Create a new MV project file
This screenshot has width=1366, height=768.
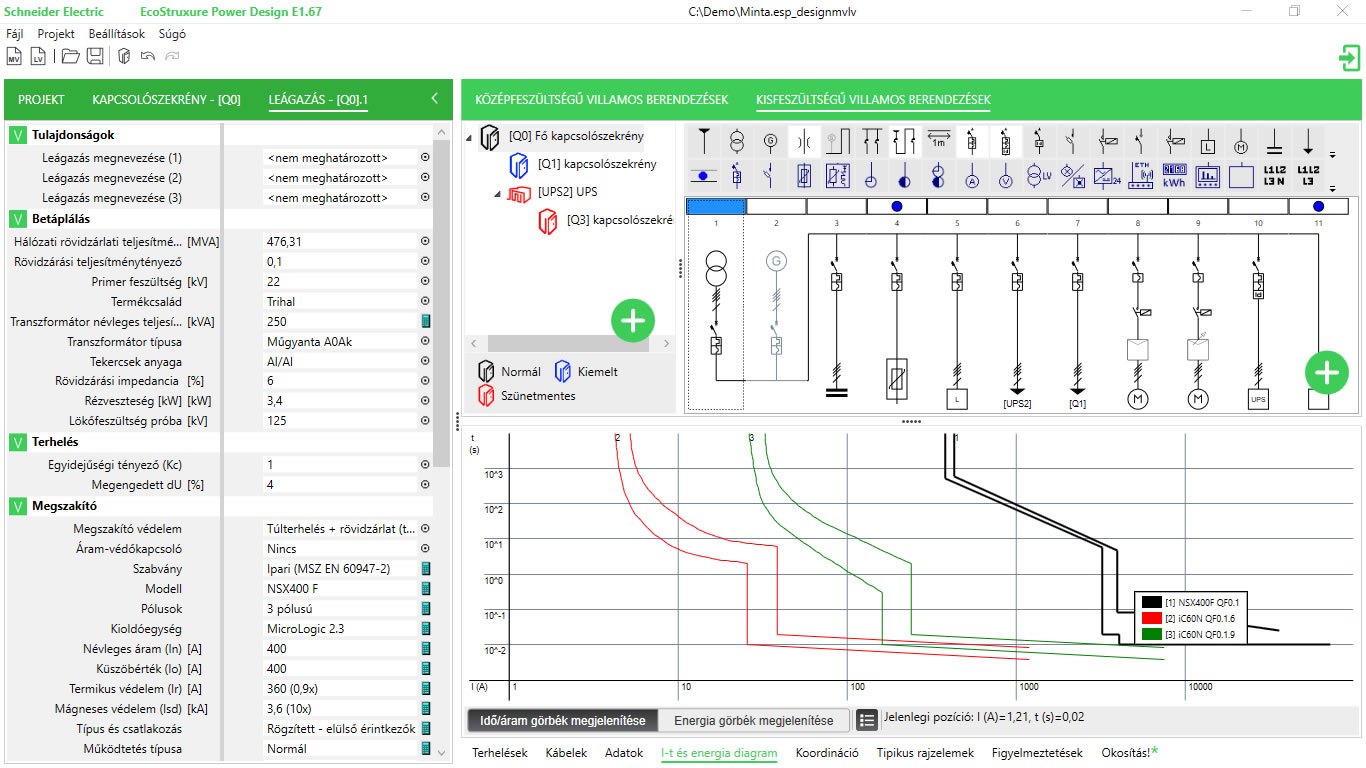[x=15, y=56]
